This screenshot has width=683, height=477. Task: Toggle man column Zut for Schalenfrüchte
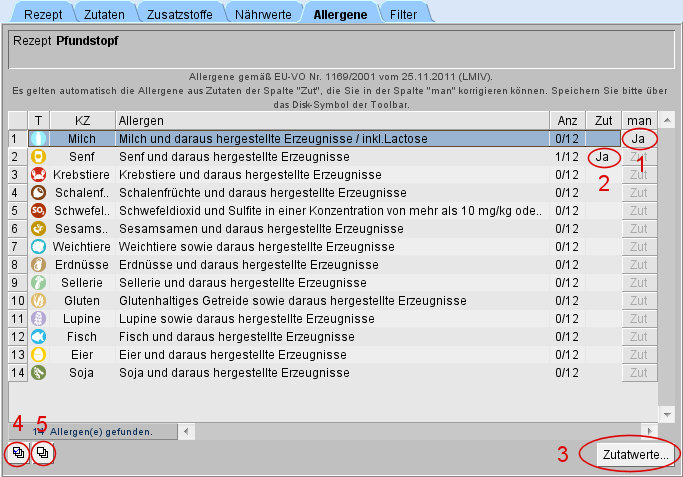pos(639,193)
